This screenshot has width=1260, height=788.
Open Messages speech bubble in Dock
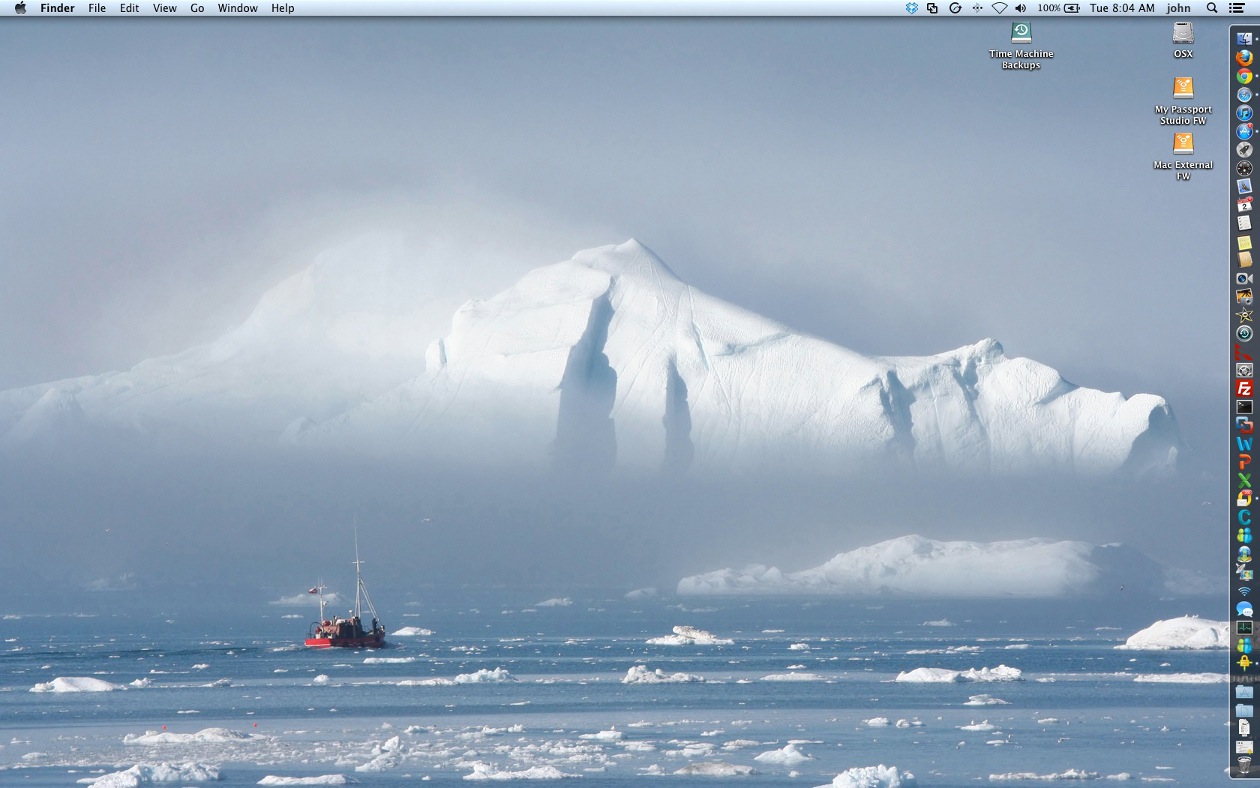(1244, 609)
